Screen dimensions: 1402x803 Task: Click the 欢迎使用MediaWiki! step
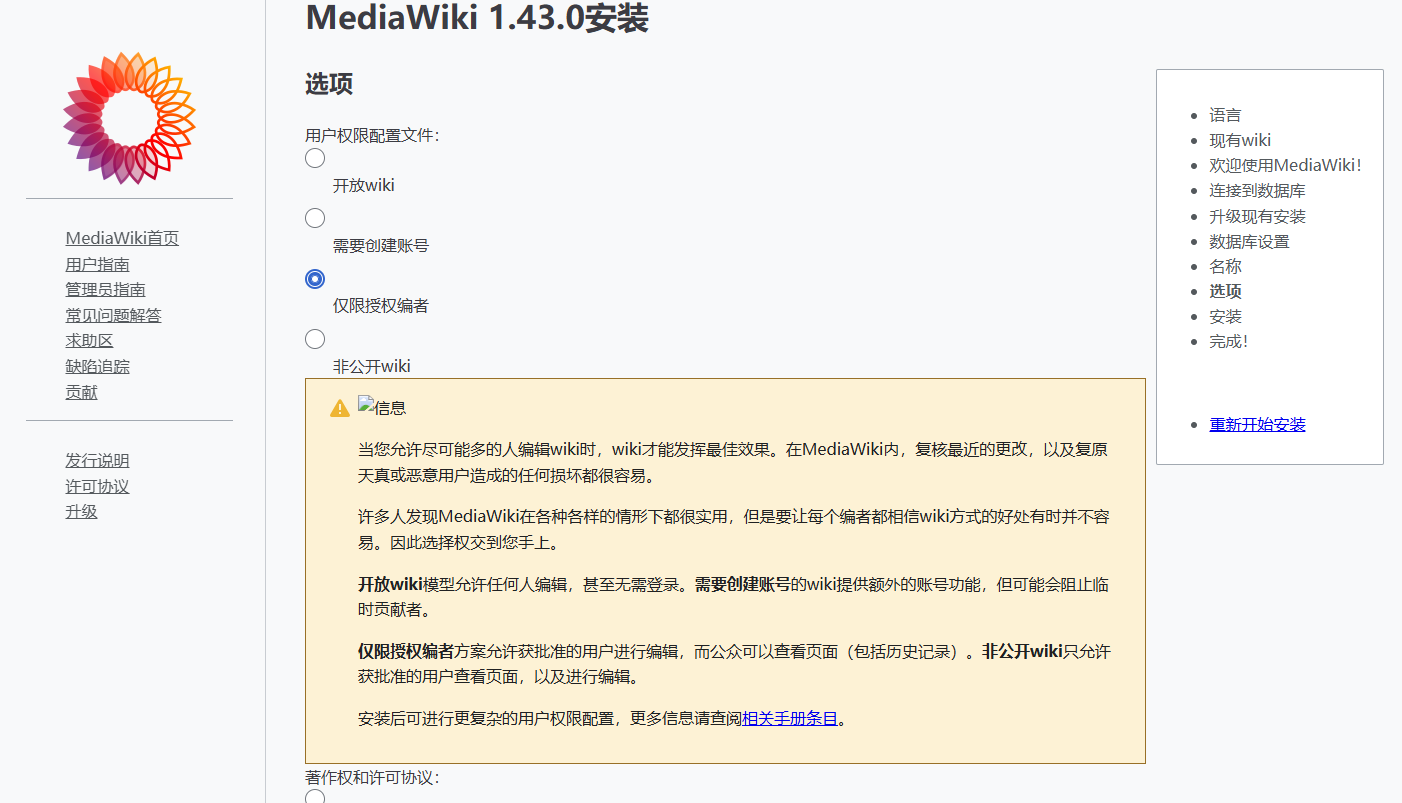pyautogui.click(x=1285, y=165)
